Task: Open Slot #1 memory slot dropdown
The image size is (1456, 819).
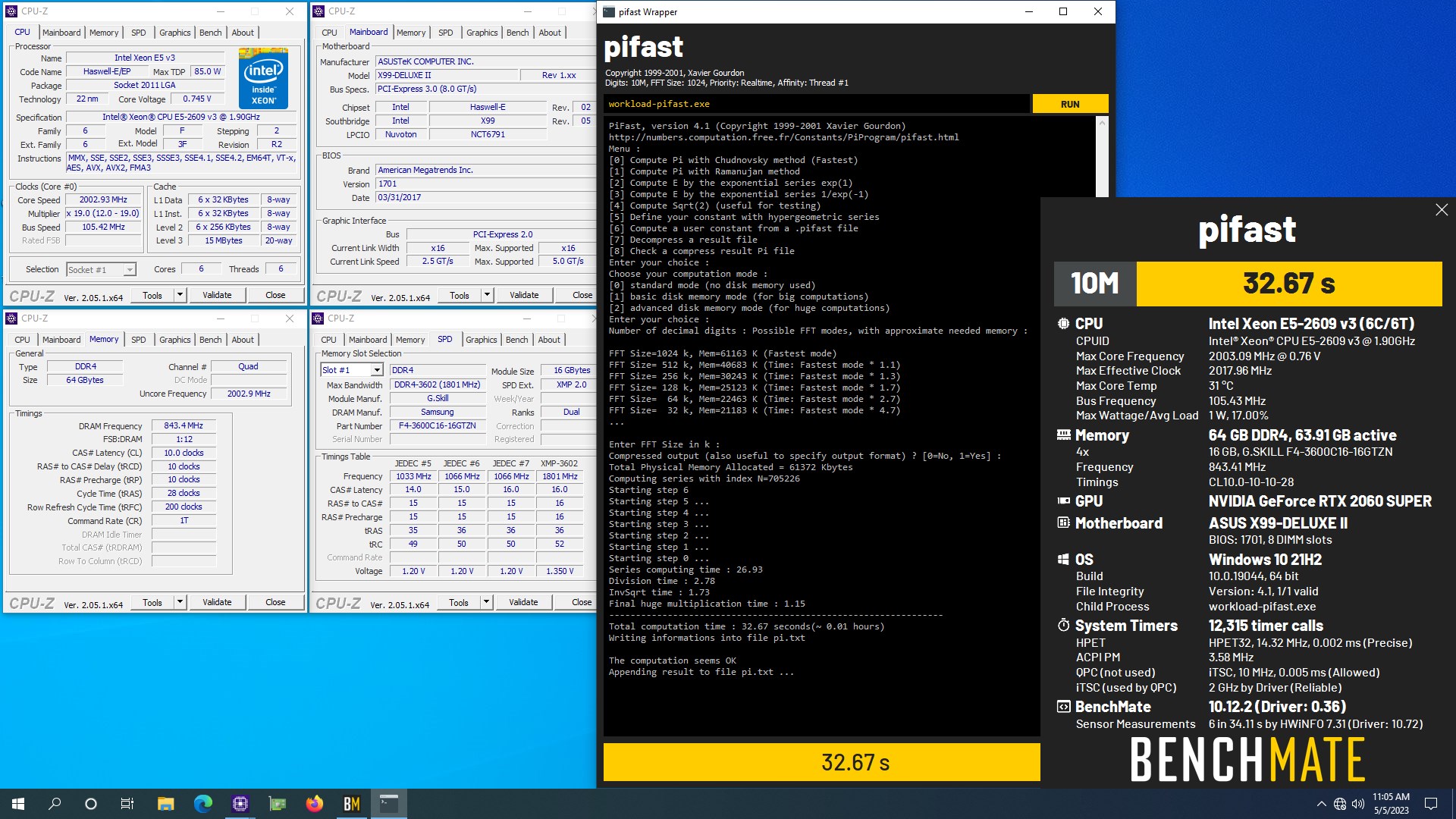Action: pos(376,370)
